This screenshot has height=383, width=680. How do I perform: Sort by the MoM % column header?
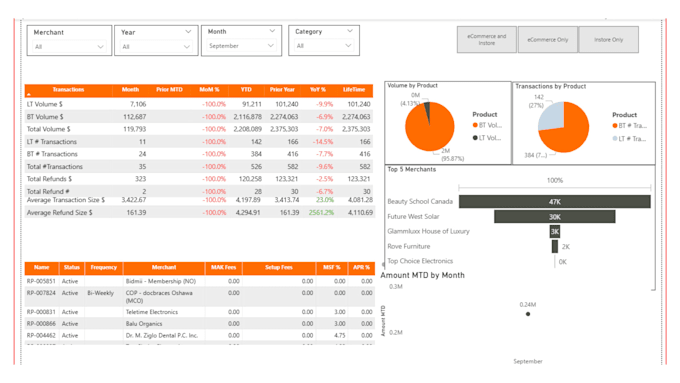[x=209, y=90]
